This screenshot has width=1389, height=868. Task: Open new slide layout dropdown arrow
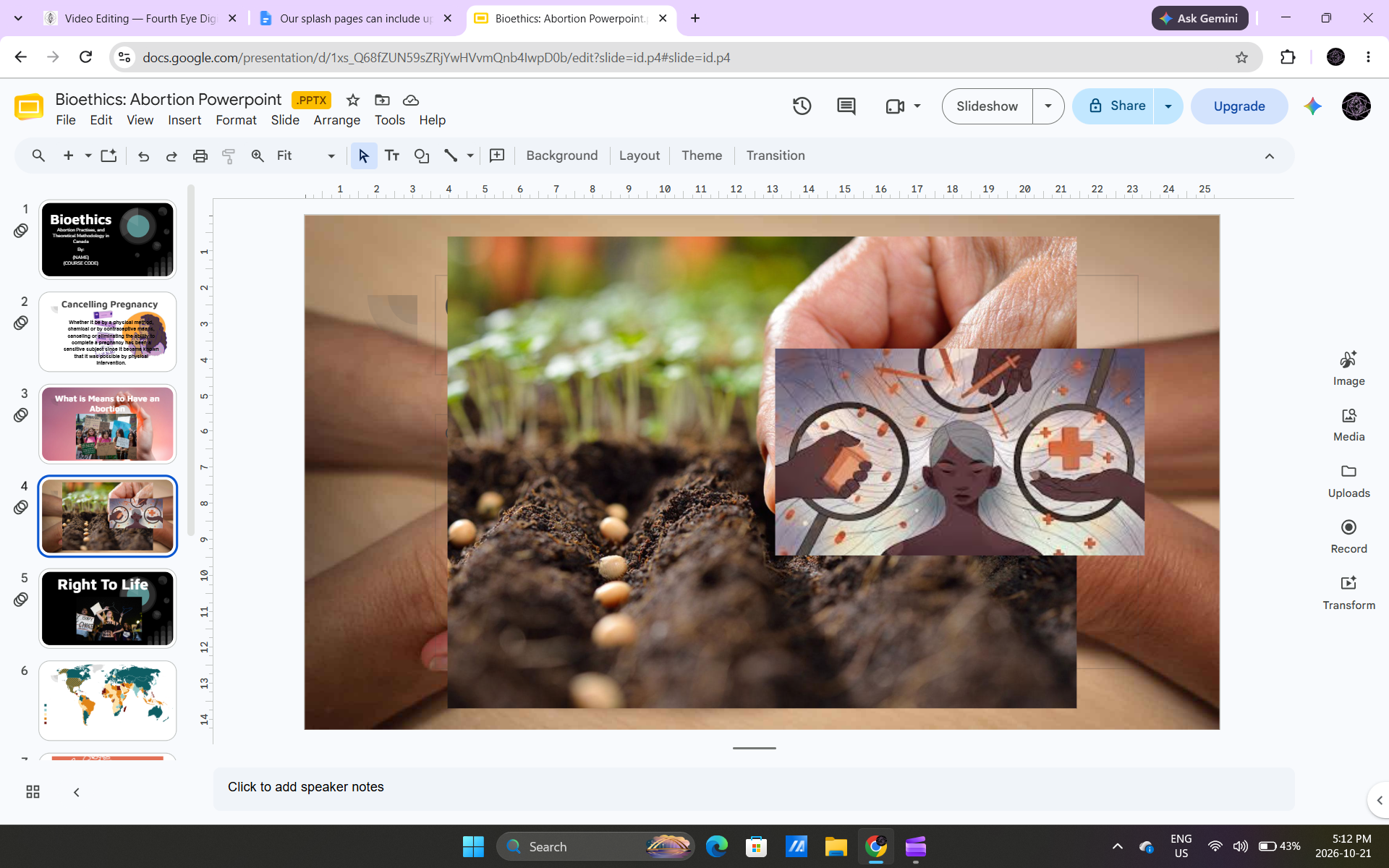(88, 156)
